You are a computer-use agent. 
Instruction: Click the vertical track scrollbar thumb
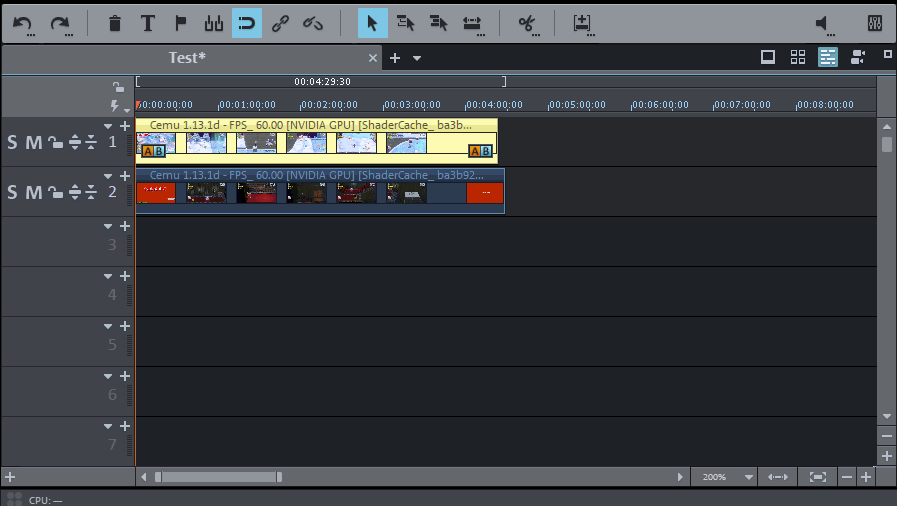[x=887, y=144]
